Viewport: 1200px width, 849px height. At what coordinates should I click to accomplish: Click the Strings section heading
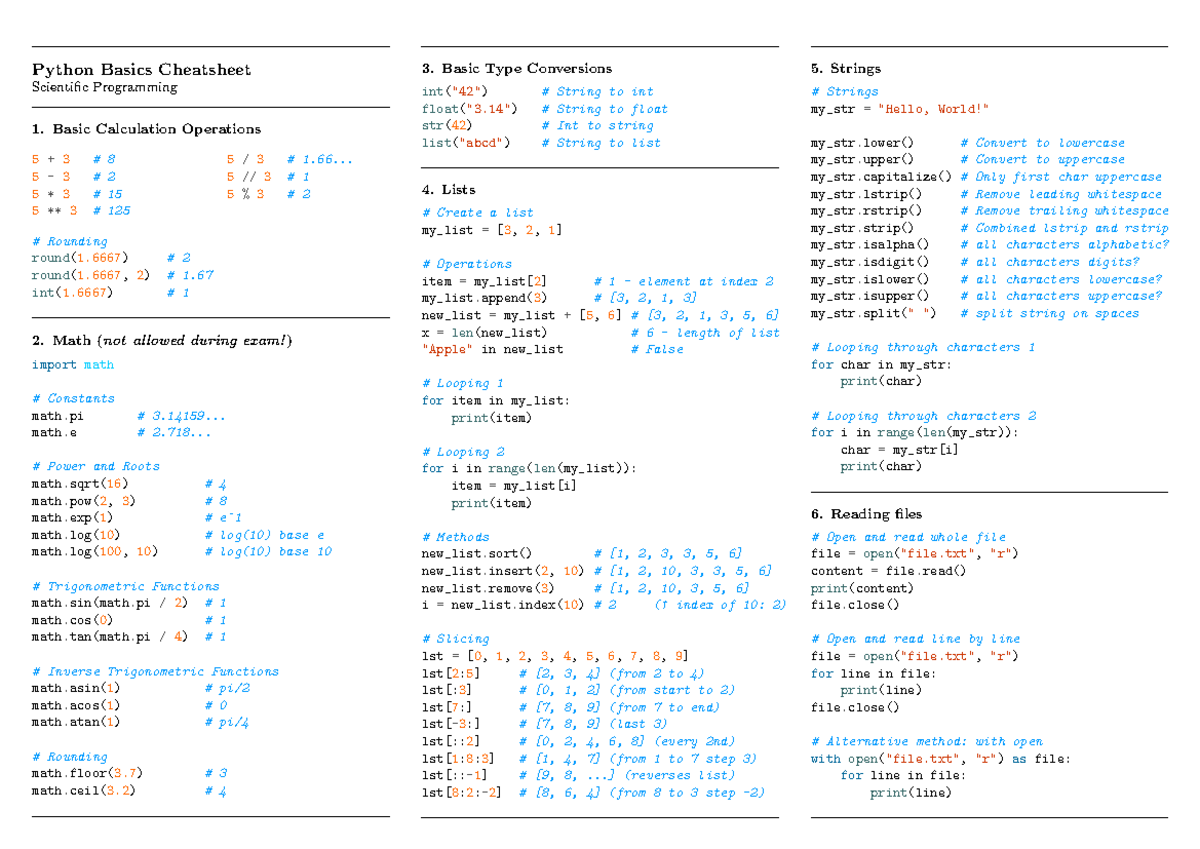point(846,69)
